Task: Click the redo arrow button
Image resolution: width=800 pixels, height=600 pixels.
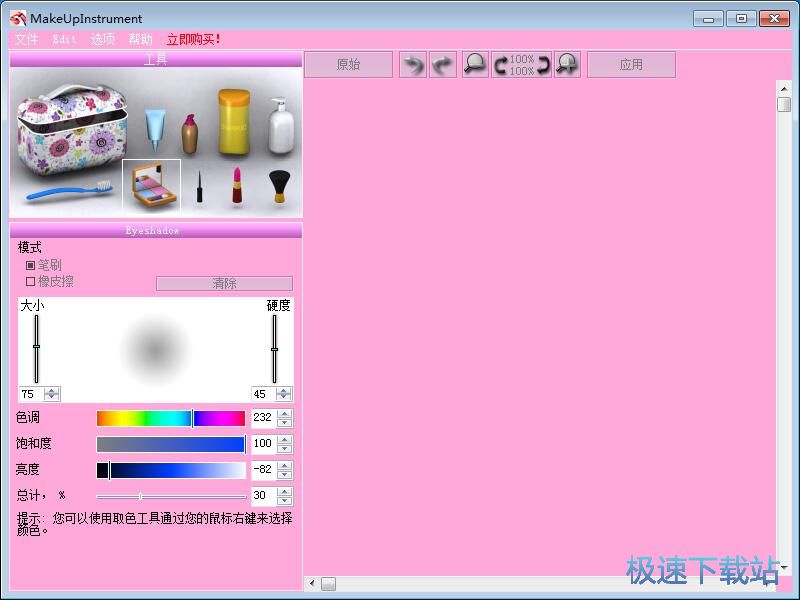Action: point(443,65)
